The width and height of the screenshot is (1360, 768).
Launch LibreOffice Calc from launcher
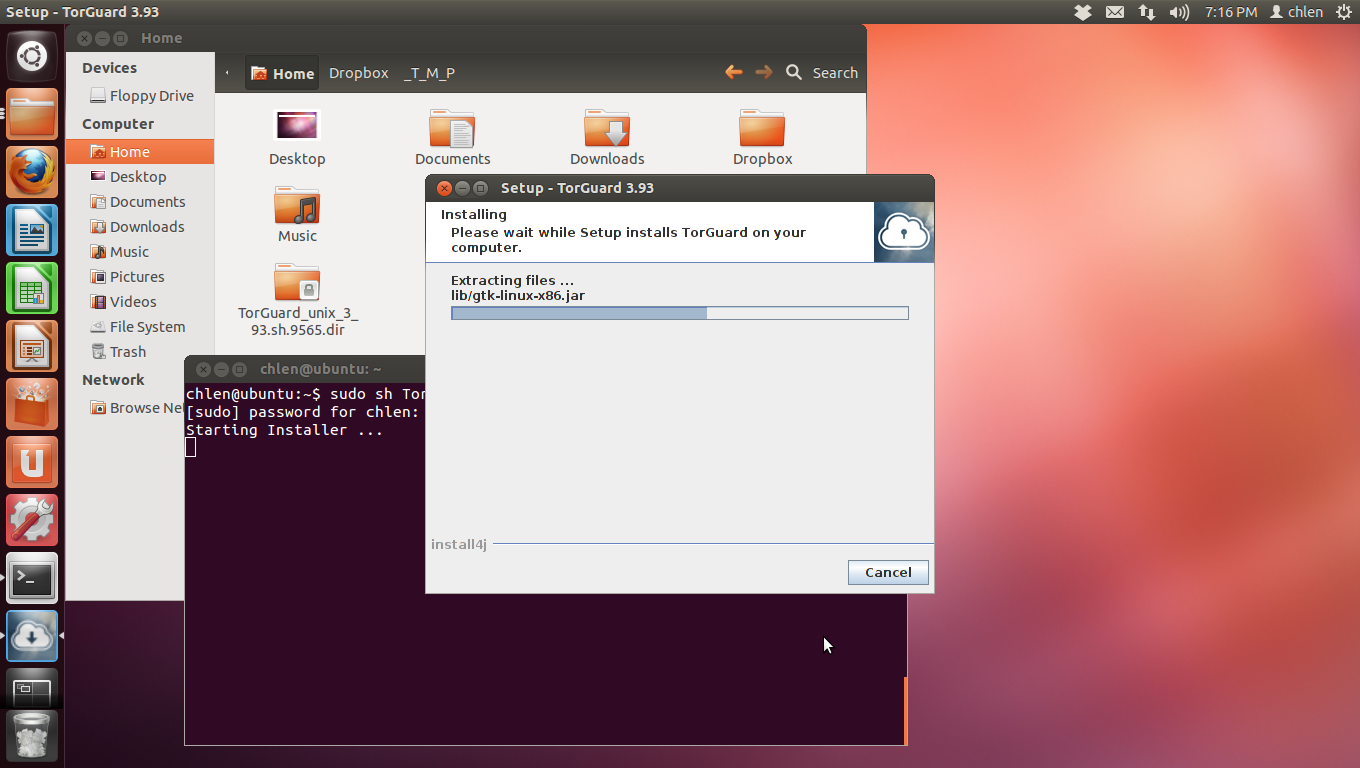(32, 288)
